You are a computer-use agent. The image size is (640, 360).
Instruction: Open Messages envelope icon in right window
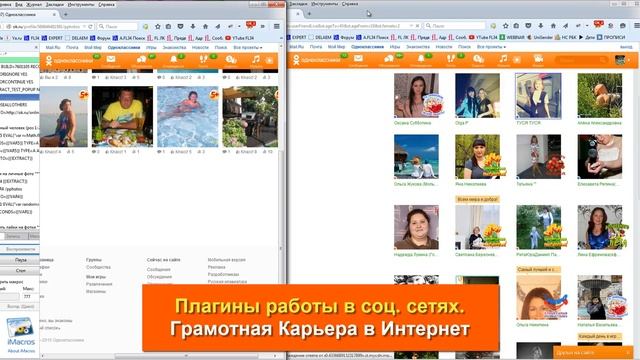358,59
